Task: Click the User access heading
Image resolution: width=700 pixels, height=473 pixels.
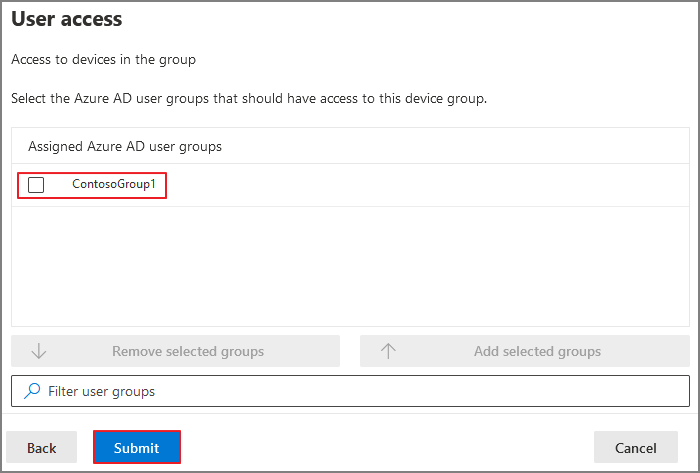Action: 67,19
